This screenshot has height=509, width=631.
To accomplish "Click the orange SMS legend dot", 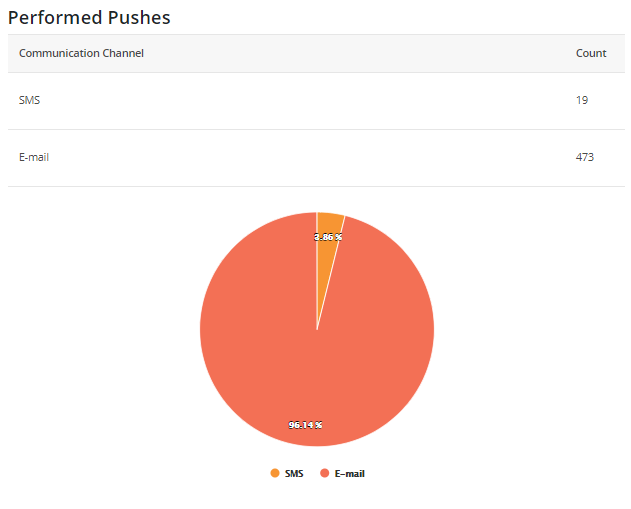I will 275,473.
